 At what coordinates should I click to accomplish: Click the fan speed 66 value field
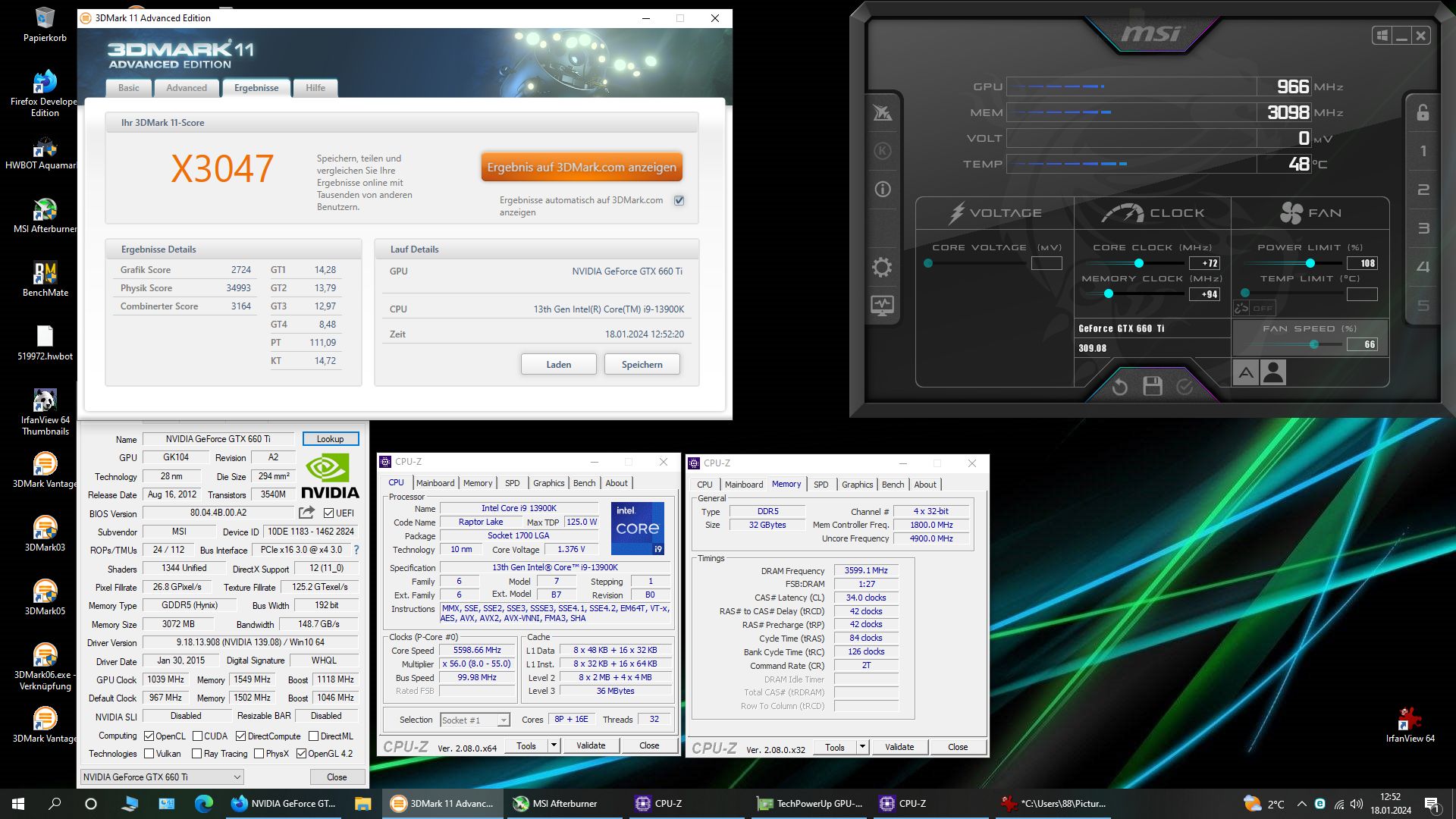click(x=1362, y=344)
